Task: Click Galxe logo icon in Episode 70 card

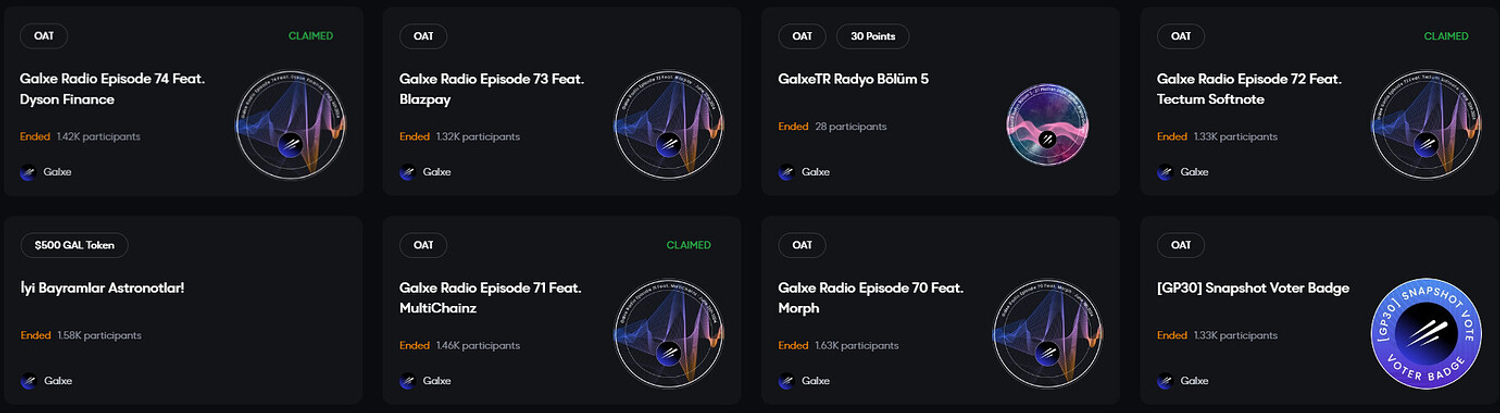Action: [x=786, y=381]
